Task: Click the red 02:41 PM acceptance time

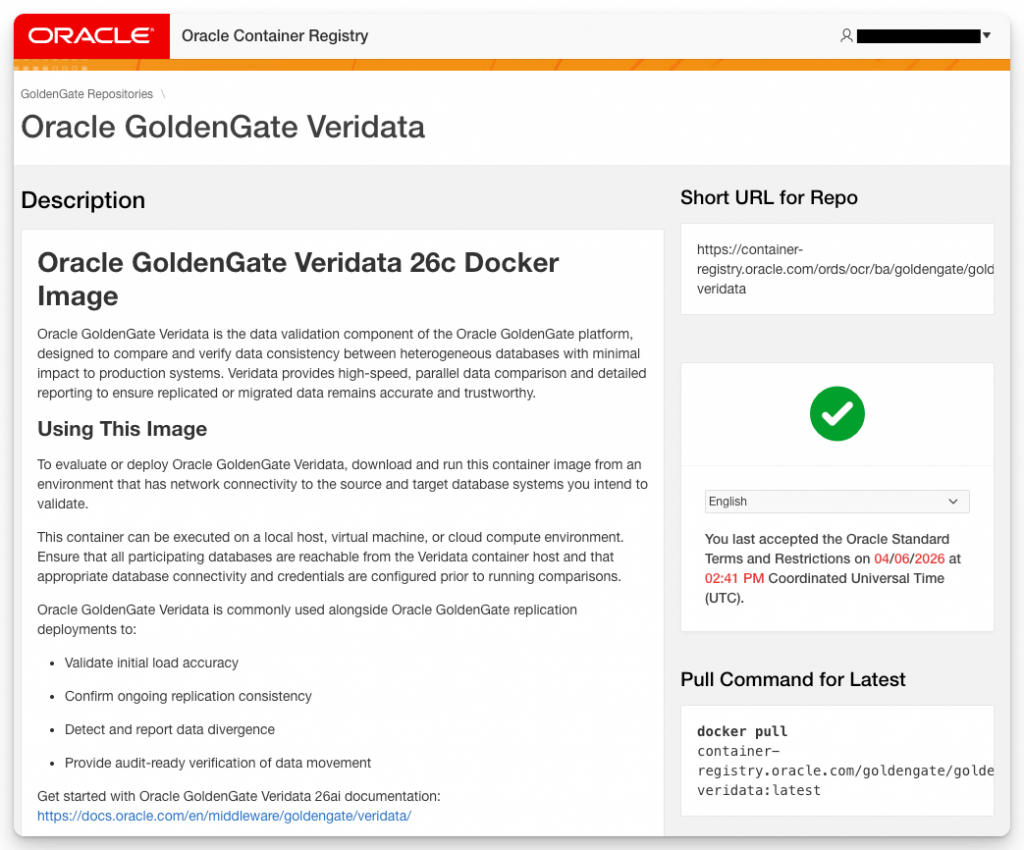Action: click(734, 578)
